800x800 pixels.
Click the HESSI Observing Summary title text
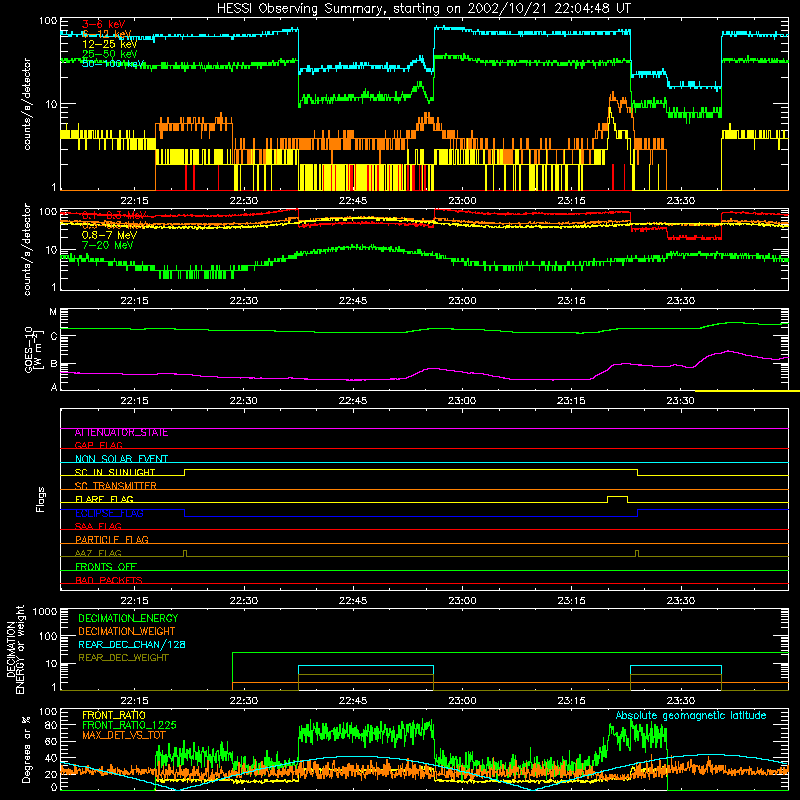423,9
